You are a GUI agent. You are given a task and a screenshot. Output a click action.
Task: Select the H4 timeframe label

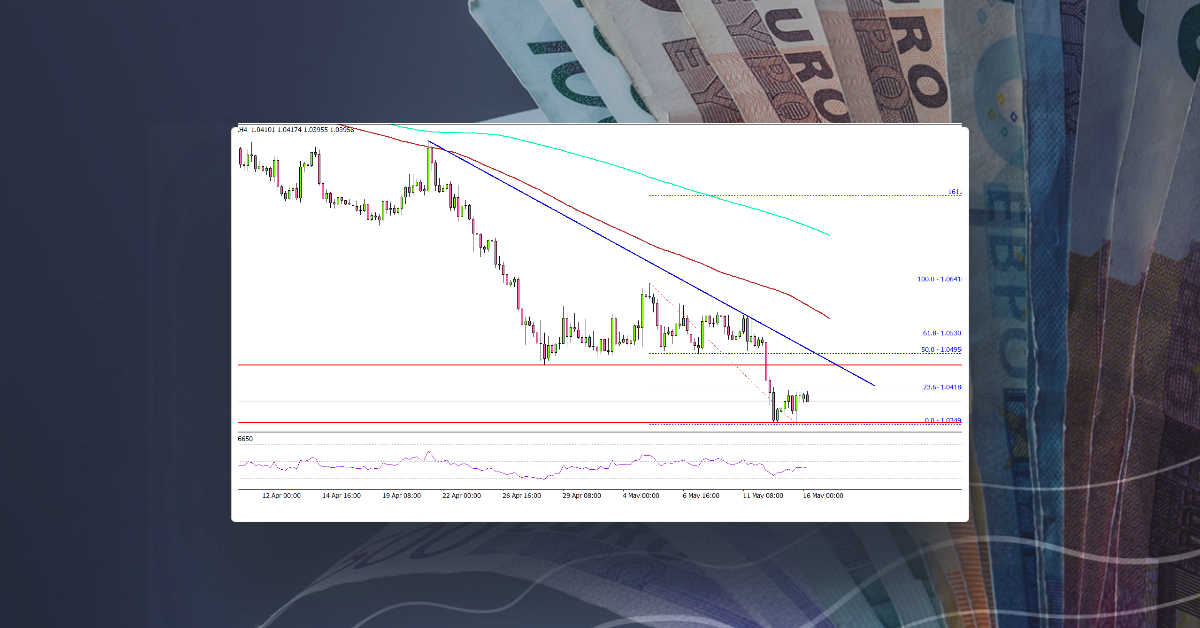point(240,130)
